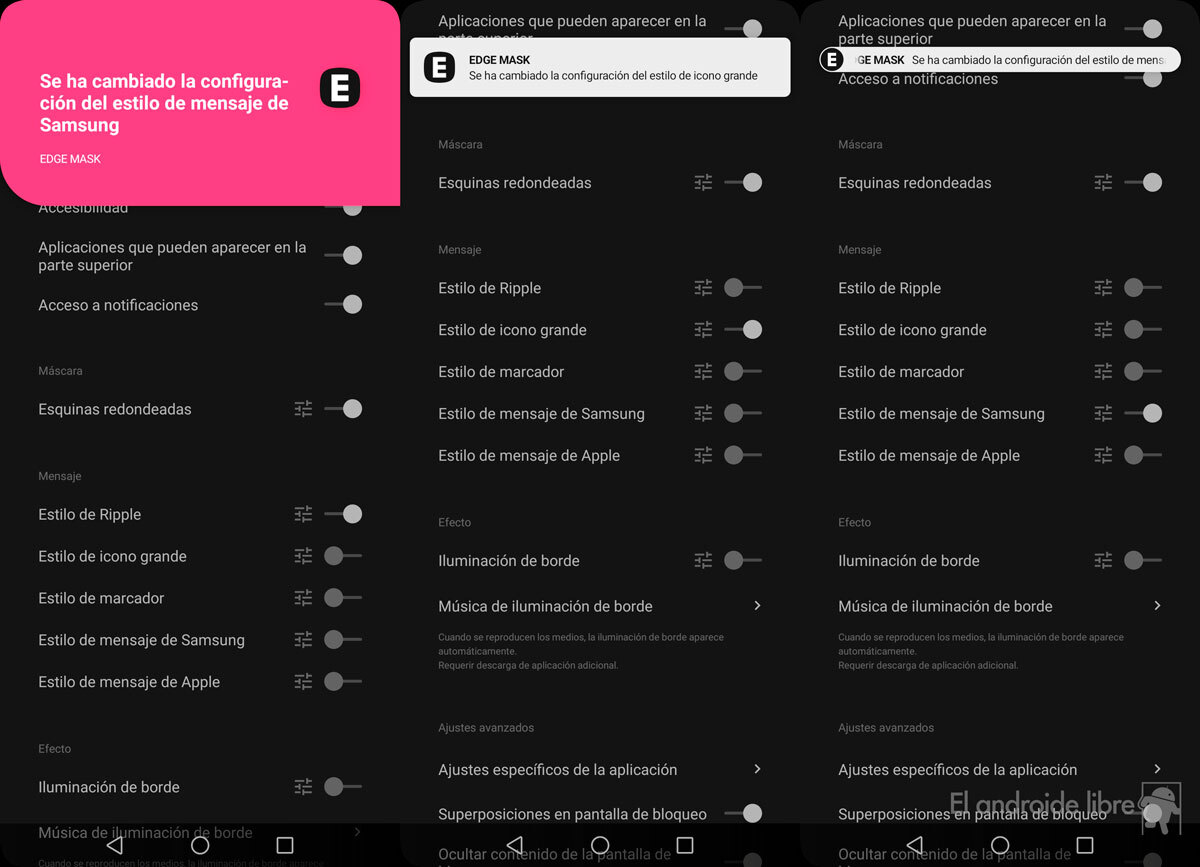The image size is (1200, 867).
Task: Expand Música de iluminación de borde chevron, middle screen
Action: click(x=757, y=606)
